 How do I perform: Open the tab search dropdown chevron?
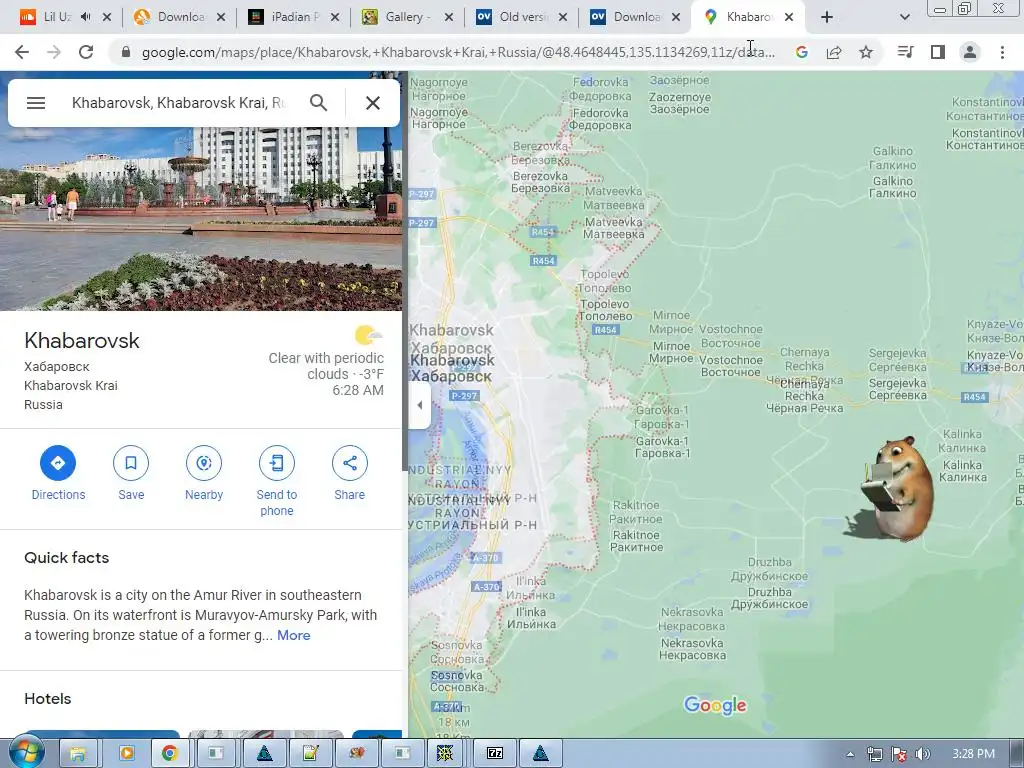pos(904,17)
